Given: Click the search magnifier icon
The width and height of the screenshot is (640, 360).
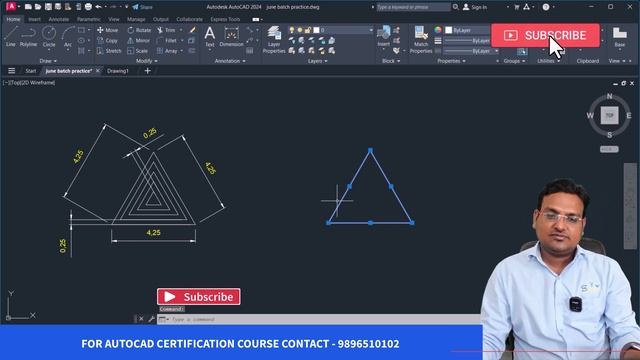Looking at the screenshot, I should coord(456,7).
